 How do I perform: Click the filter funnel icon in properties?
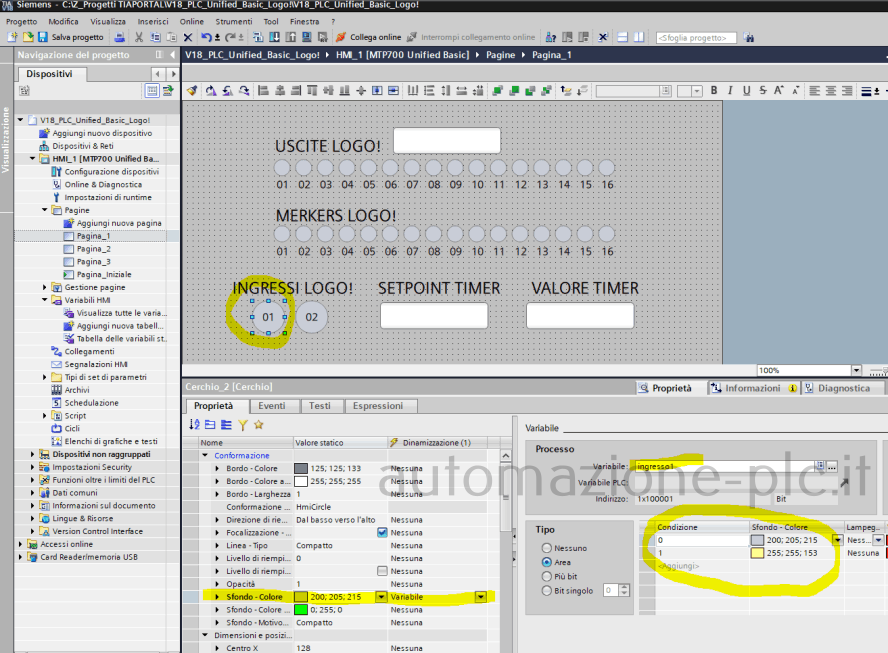(243, 425)
